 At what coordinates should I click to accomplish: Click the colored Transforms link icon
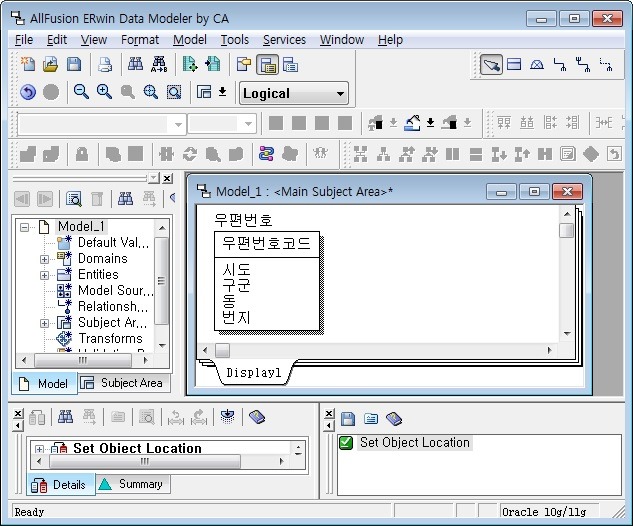click(266, 154)
